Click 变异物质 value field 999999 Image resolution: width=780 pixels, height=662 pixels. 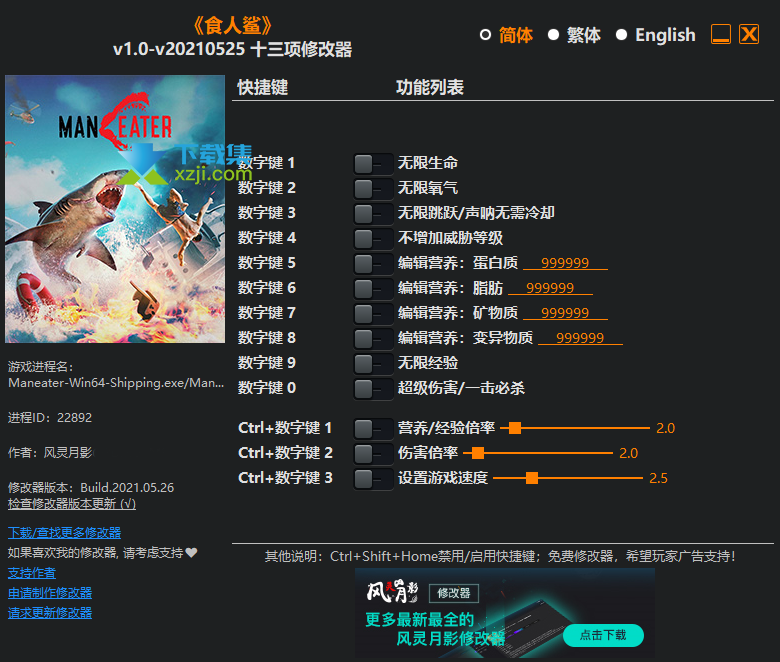point(580,338)
